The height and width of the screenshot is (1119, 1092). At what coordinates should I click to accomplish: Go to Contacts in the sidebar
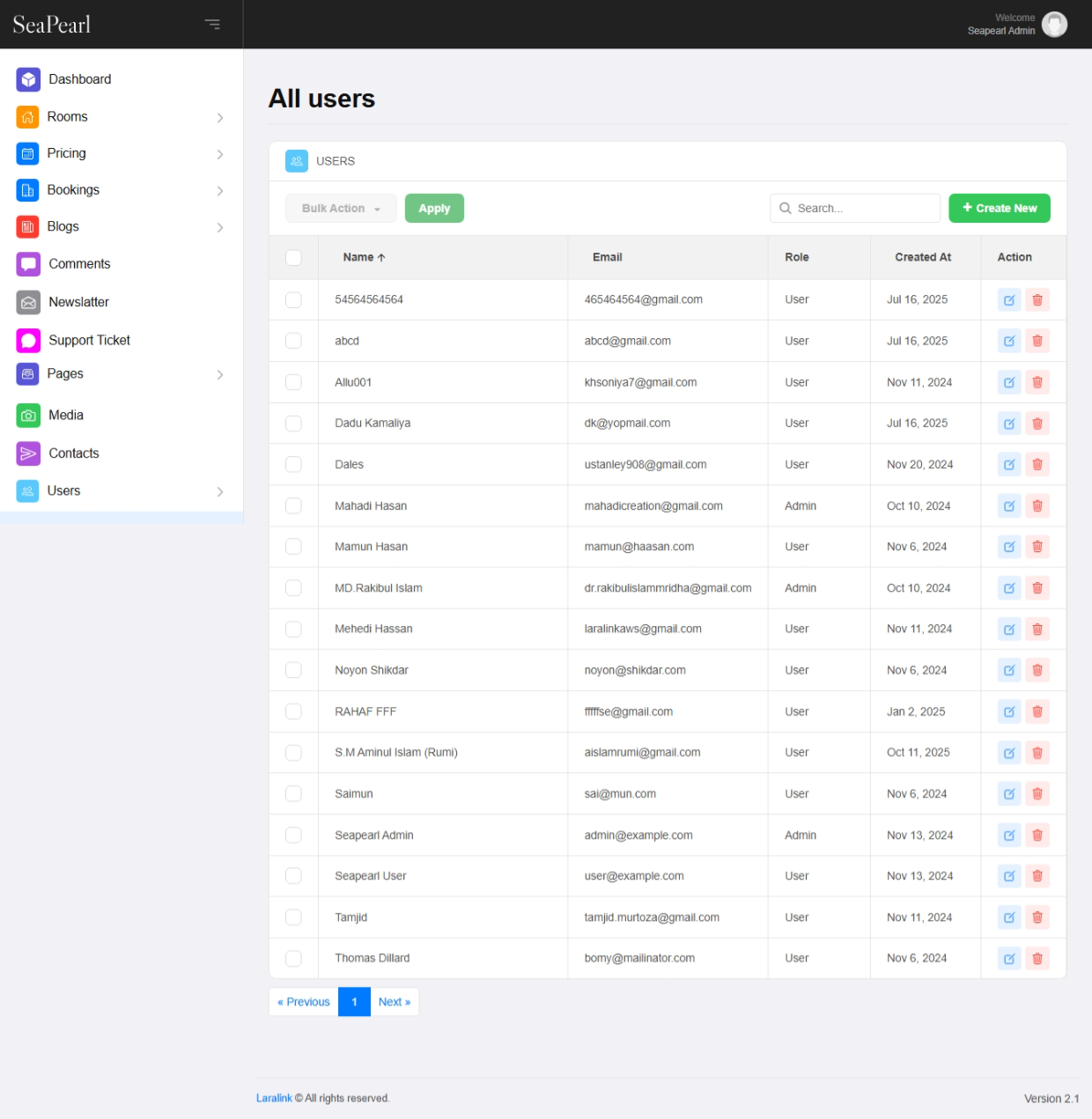(73, 453)
